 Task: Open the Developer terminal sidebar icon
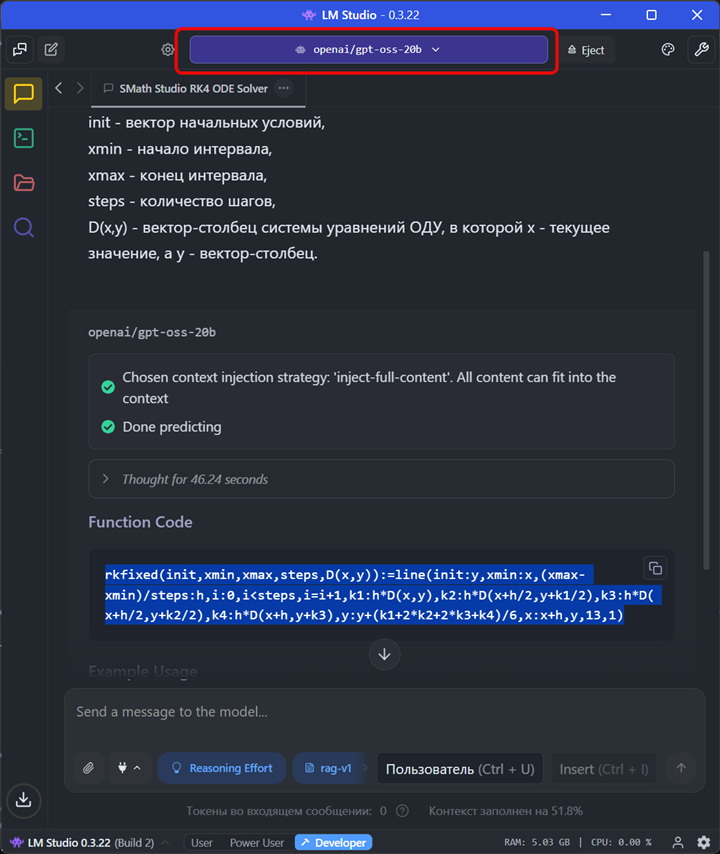tap(24, 138)
